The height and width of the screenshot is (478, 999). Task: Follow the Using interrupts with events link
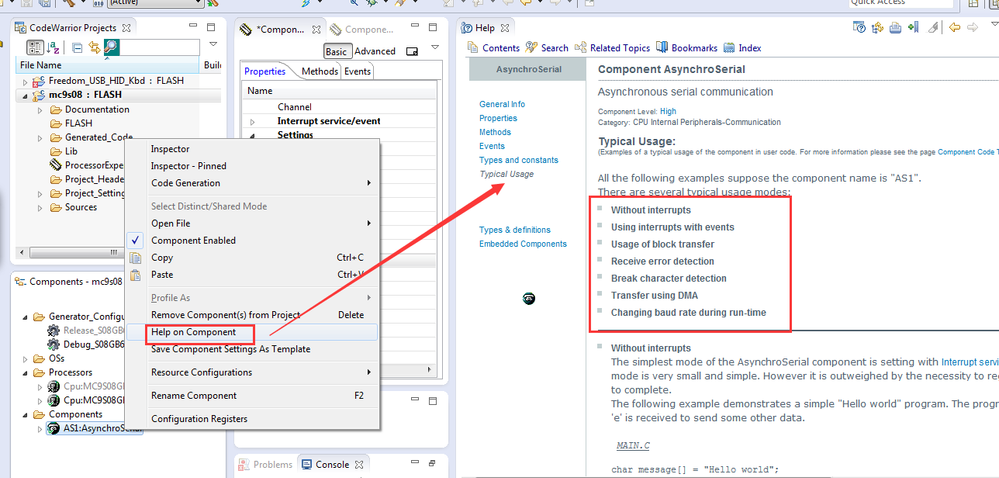click(x=672, y=227)
